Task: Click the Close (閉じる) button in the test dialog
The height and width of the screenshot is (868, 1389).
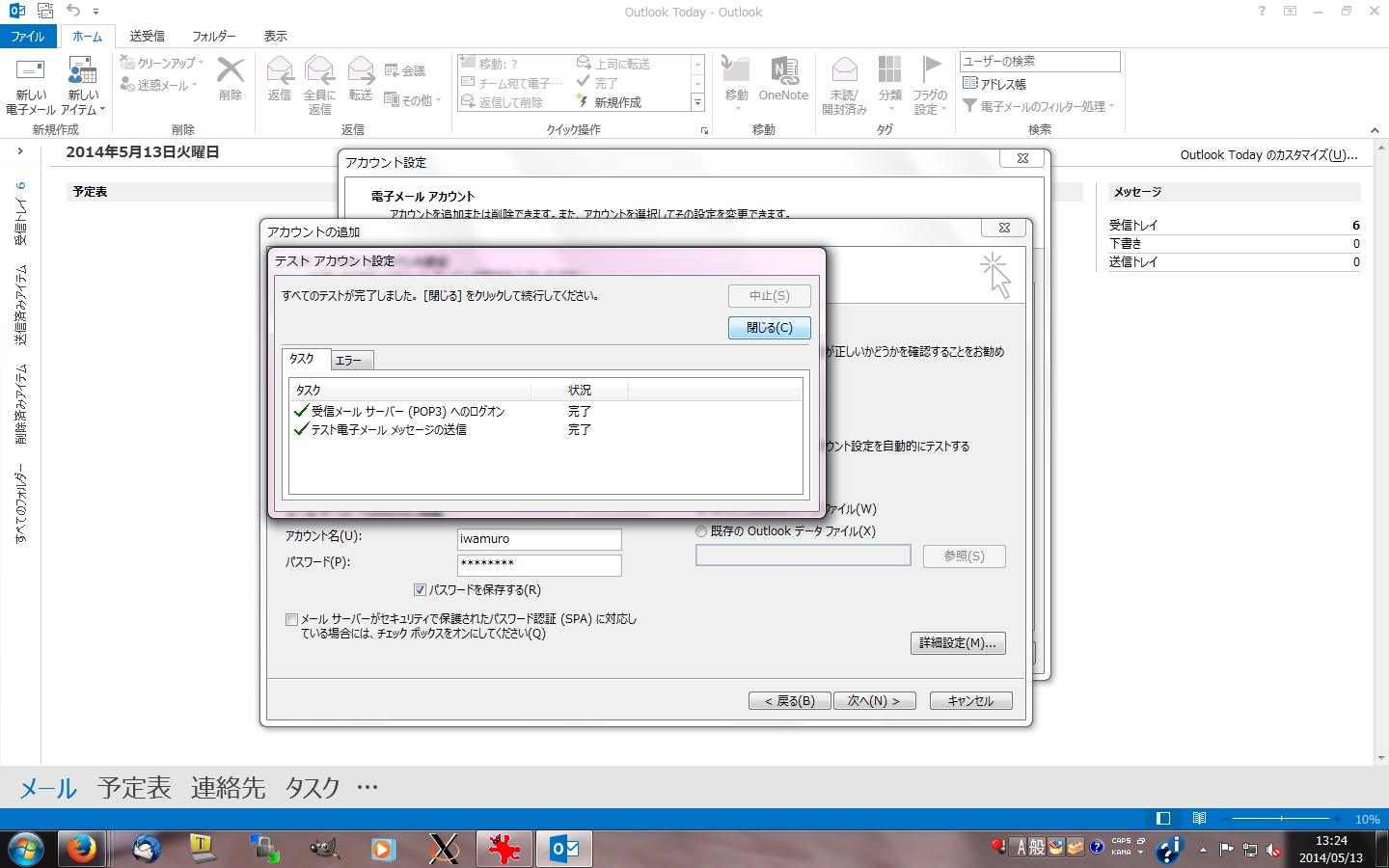Action: (770, 328)
